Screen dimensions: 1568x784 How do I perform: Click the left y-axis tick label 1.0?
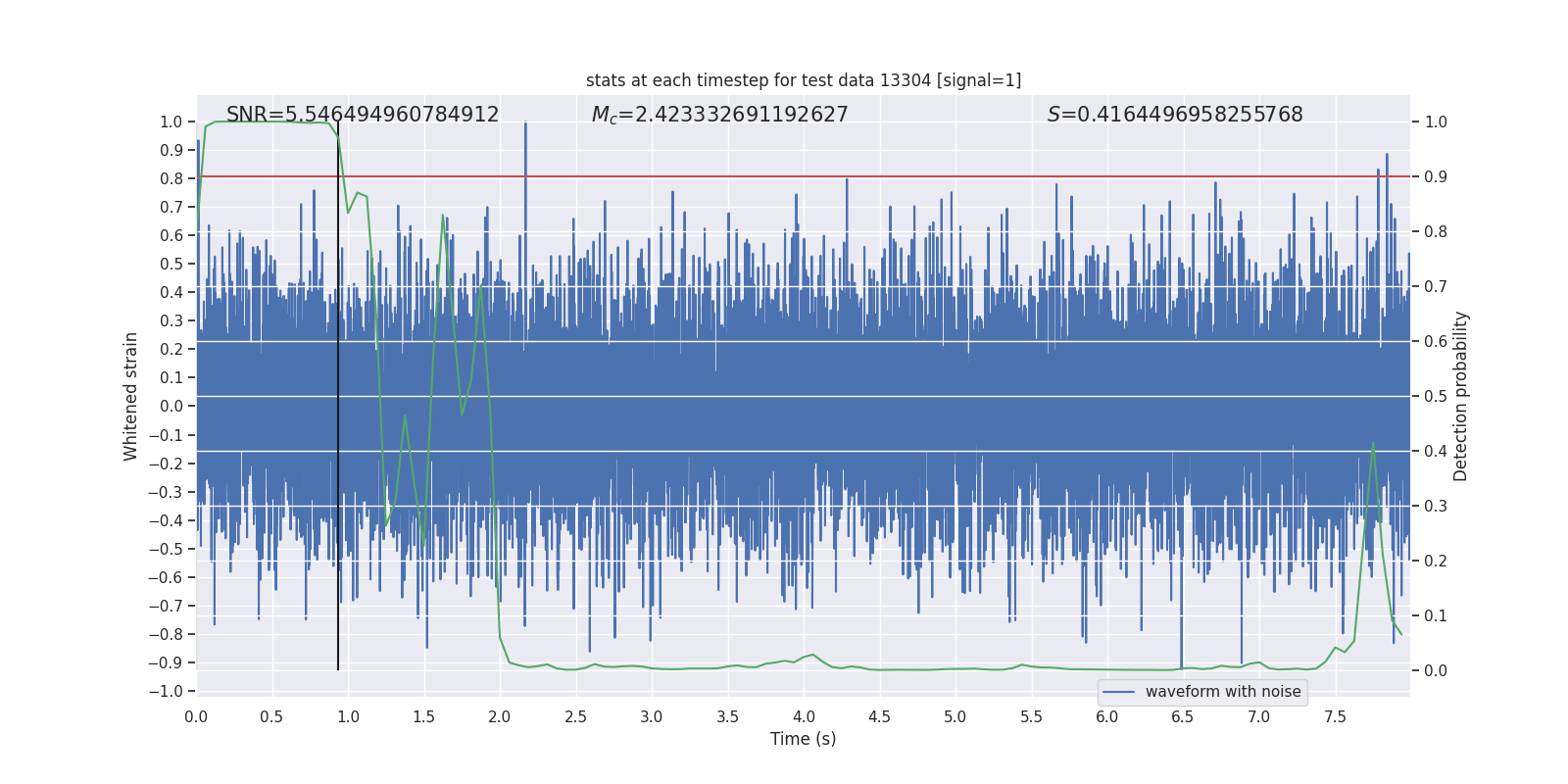pos(171,122)
